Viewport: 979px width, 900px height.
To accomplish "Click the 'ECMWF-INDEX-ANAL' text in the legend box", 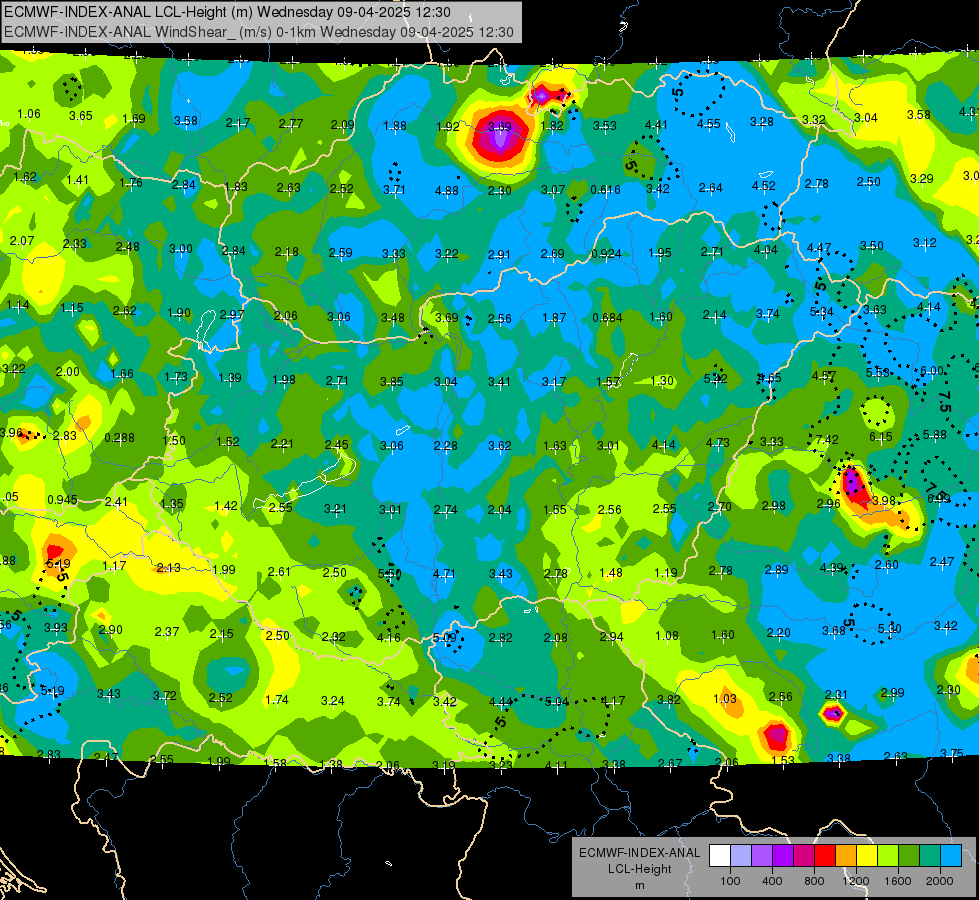I will (x=639, y=853).
